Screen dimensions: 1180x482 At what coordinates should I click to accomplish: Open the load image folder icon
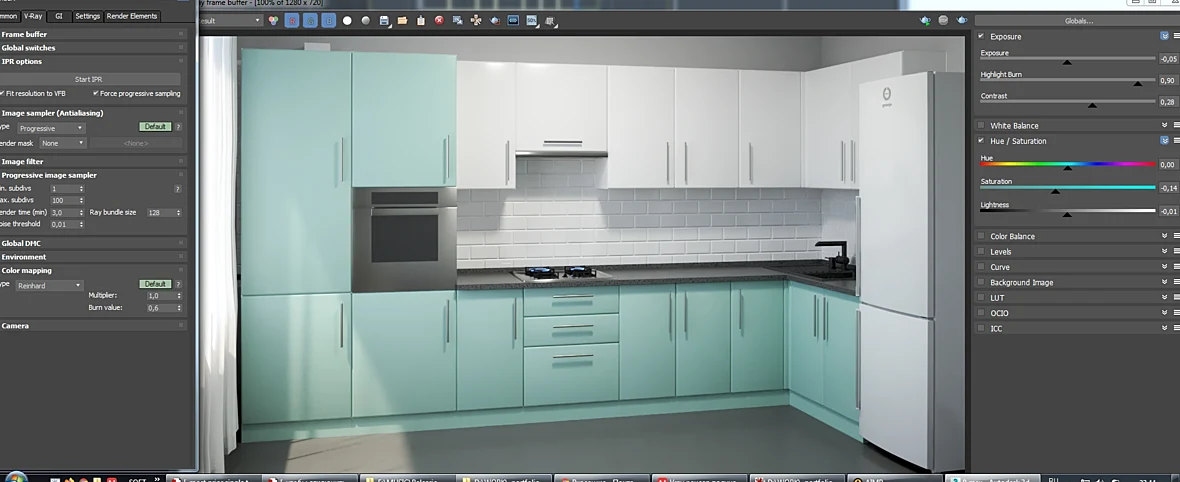[403, 21]
